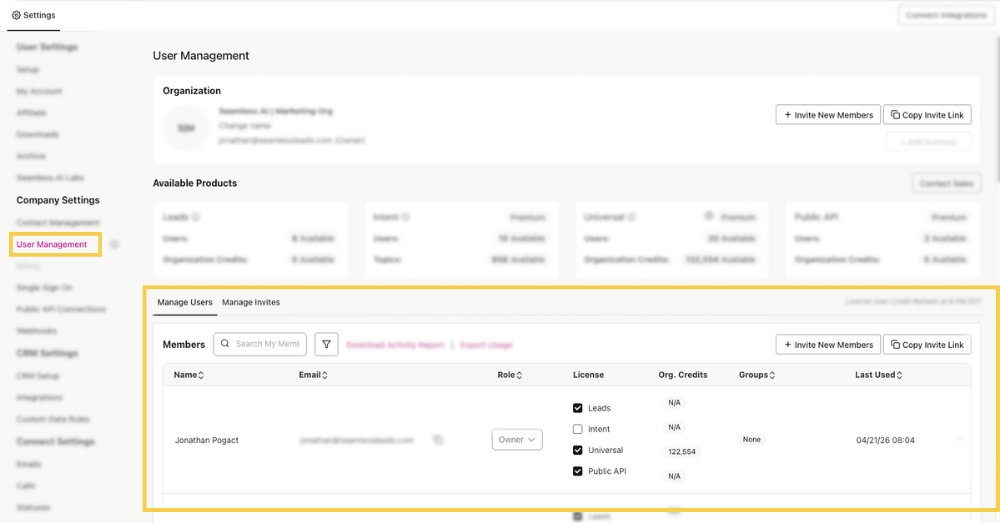The height and width of the screenshot is (523, 1000).
Task: Click the 04/21/26 08:04 last used value
Action: [x=885, y=440]
